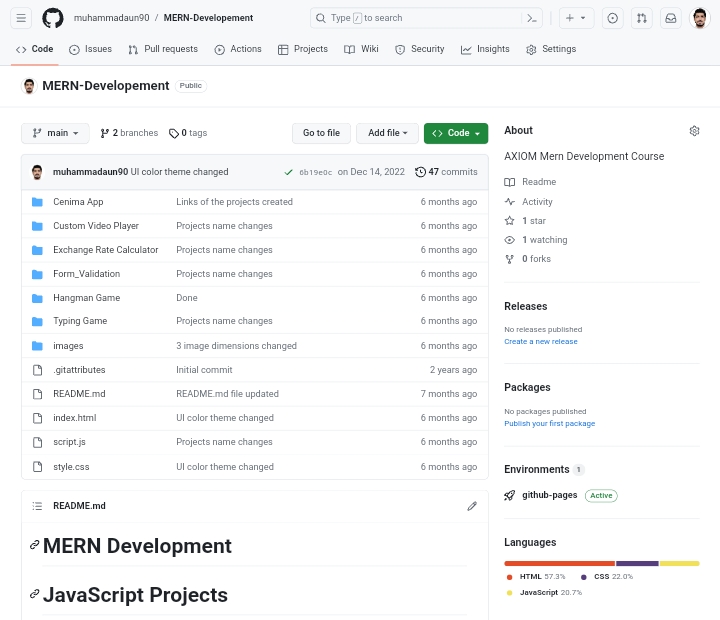Open the Typing Game folder
The height and width of the screenshot is (620, 720).
[x=80, y=321]
